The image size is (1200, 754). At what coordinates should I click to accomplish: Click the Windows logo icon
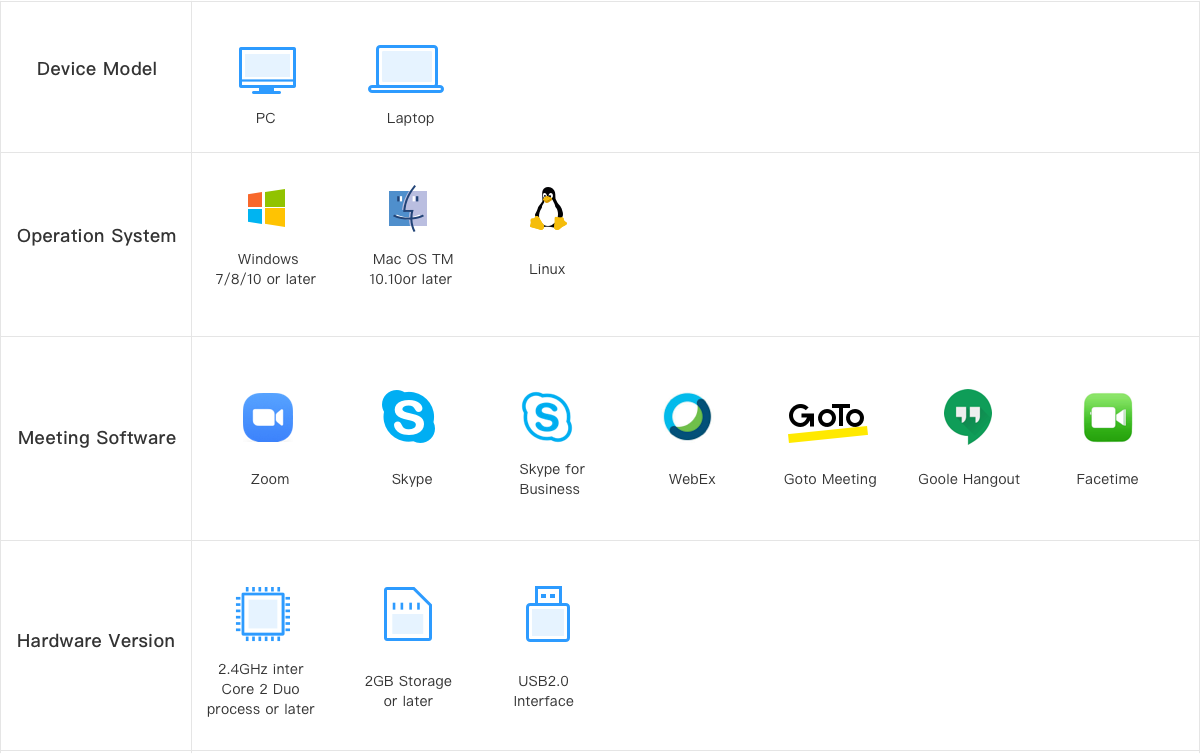pos(267,208)
